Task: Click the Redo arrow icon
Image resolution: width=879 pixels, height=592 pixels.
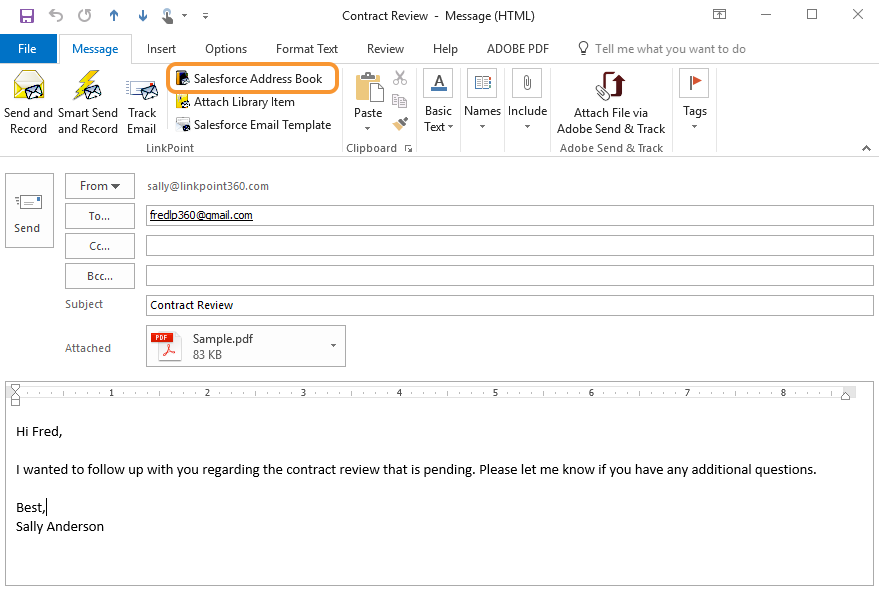Action: 85,16
